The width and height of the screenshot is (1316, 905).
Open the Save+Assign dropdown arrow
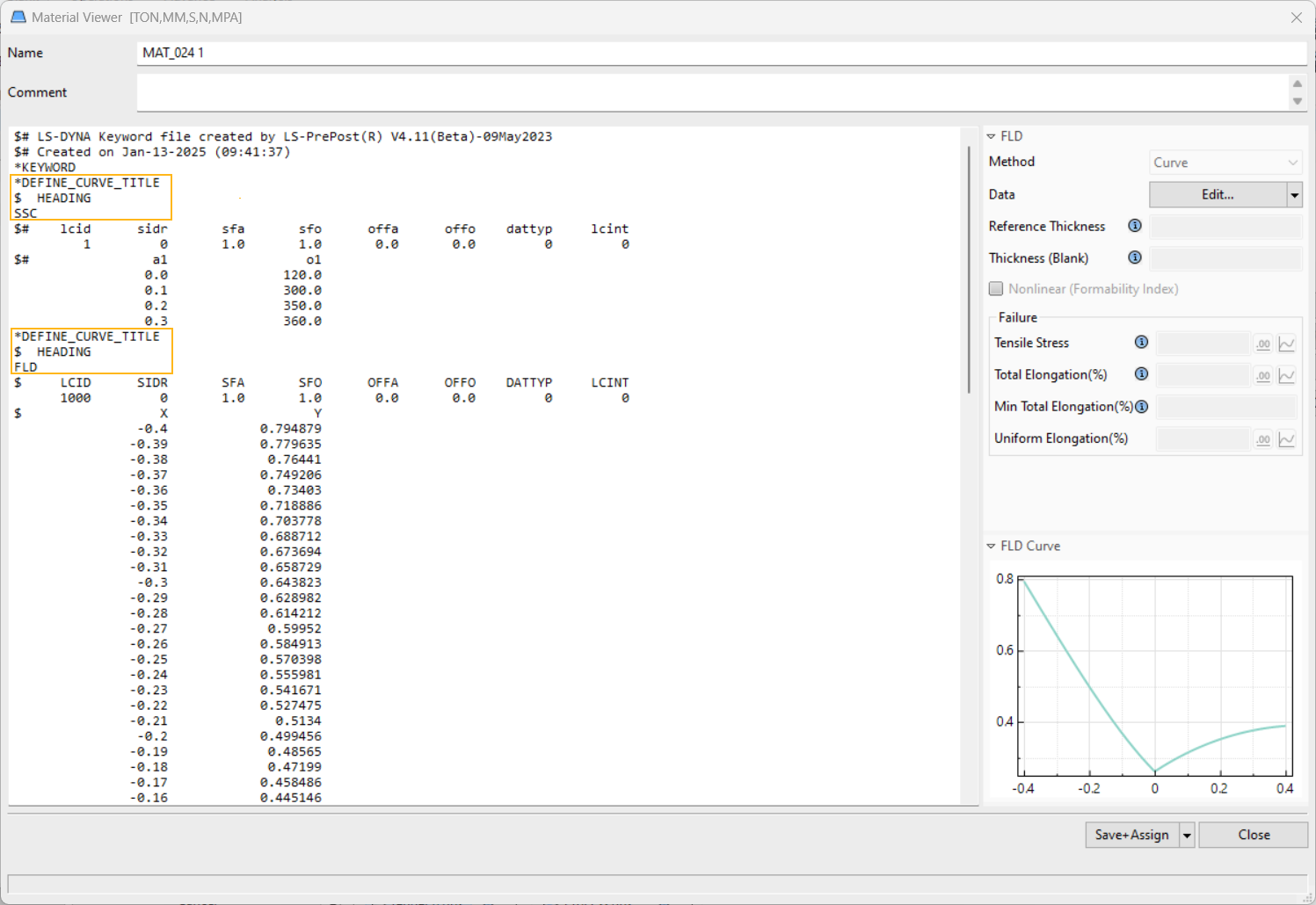tap(1187, 835)
